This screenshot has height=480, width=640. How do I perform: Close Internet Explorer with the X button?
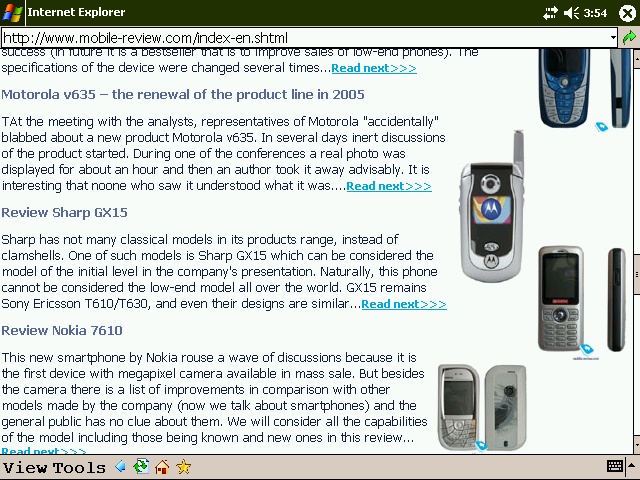coord(627,13)
